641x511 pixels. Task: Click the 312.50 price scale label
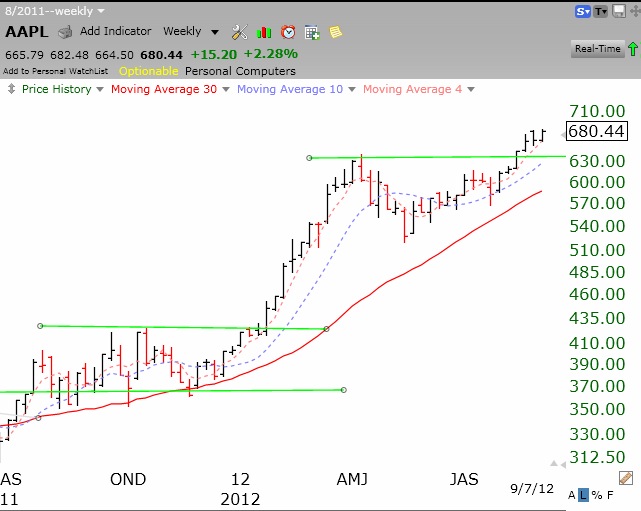[597, 457]
